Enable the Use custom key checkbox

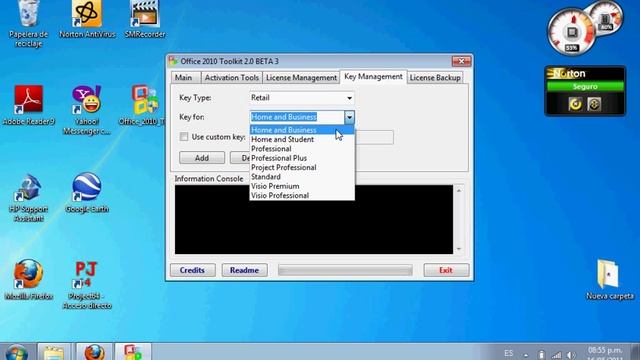tap(184, 137)
